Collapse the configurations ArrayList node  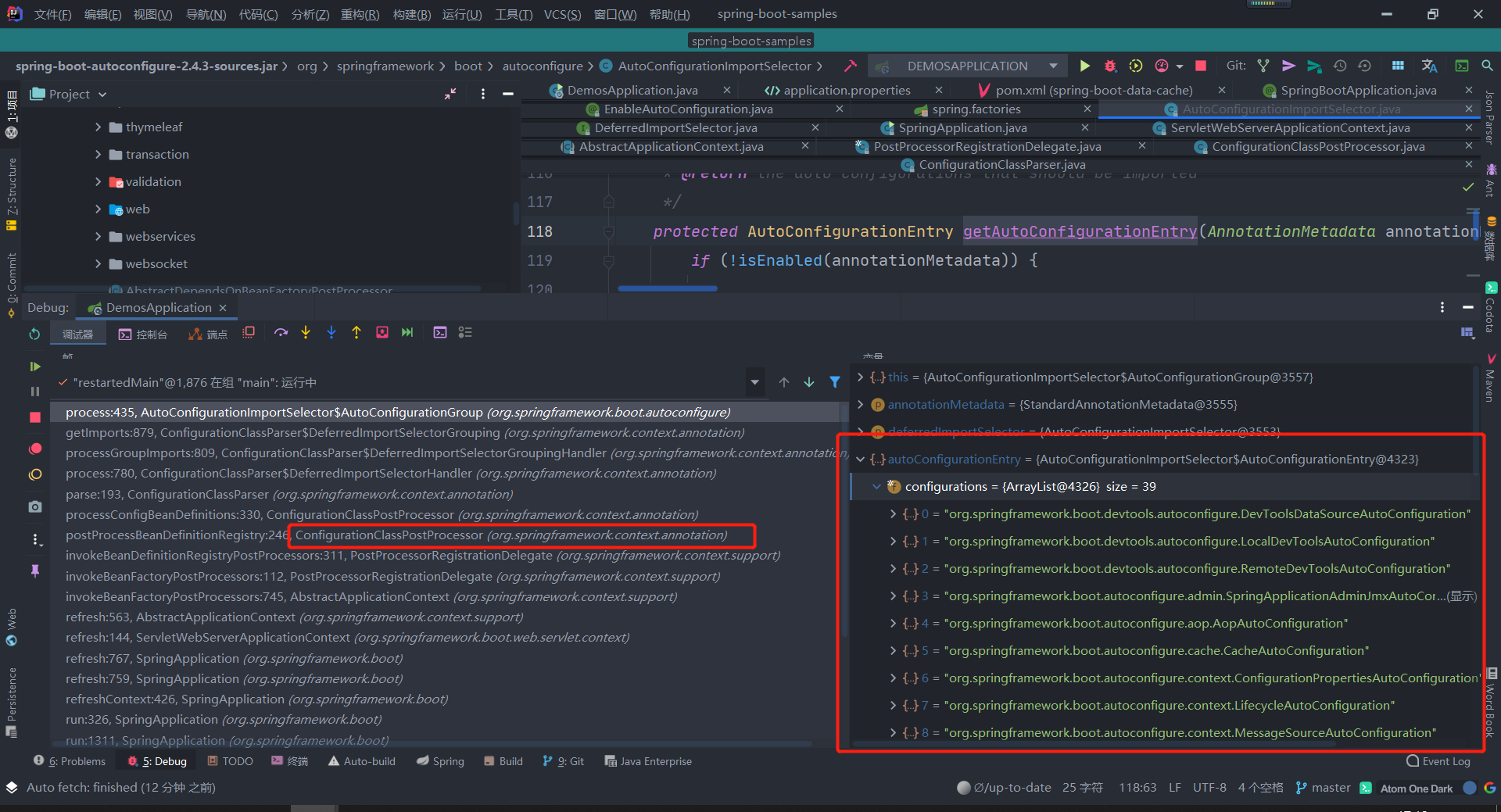(876, 487)
